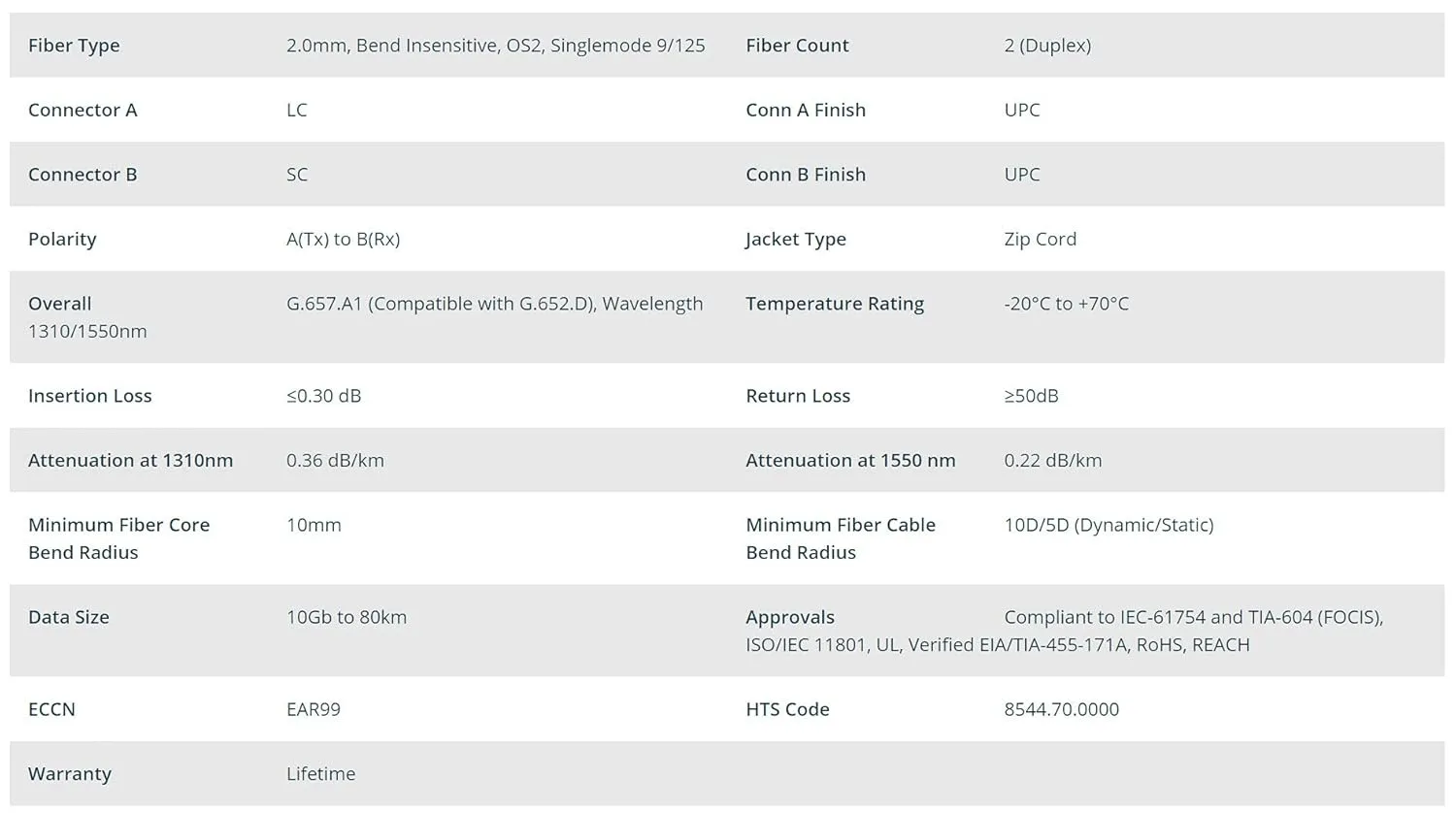Click the Fiber Type label
1456x813 pixels.
74,46
